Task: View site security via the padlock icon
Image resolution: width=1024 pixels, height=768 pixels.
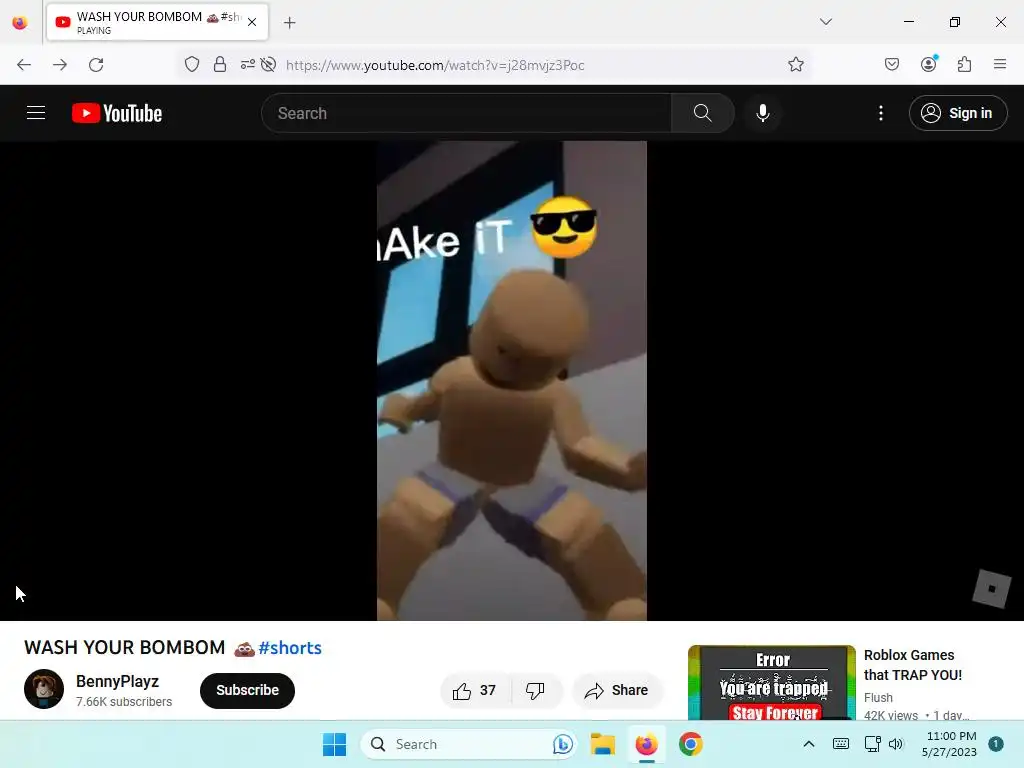Action: tap(220, 64)
